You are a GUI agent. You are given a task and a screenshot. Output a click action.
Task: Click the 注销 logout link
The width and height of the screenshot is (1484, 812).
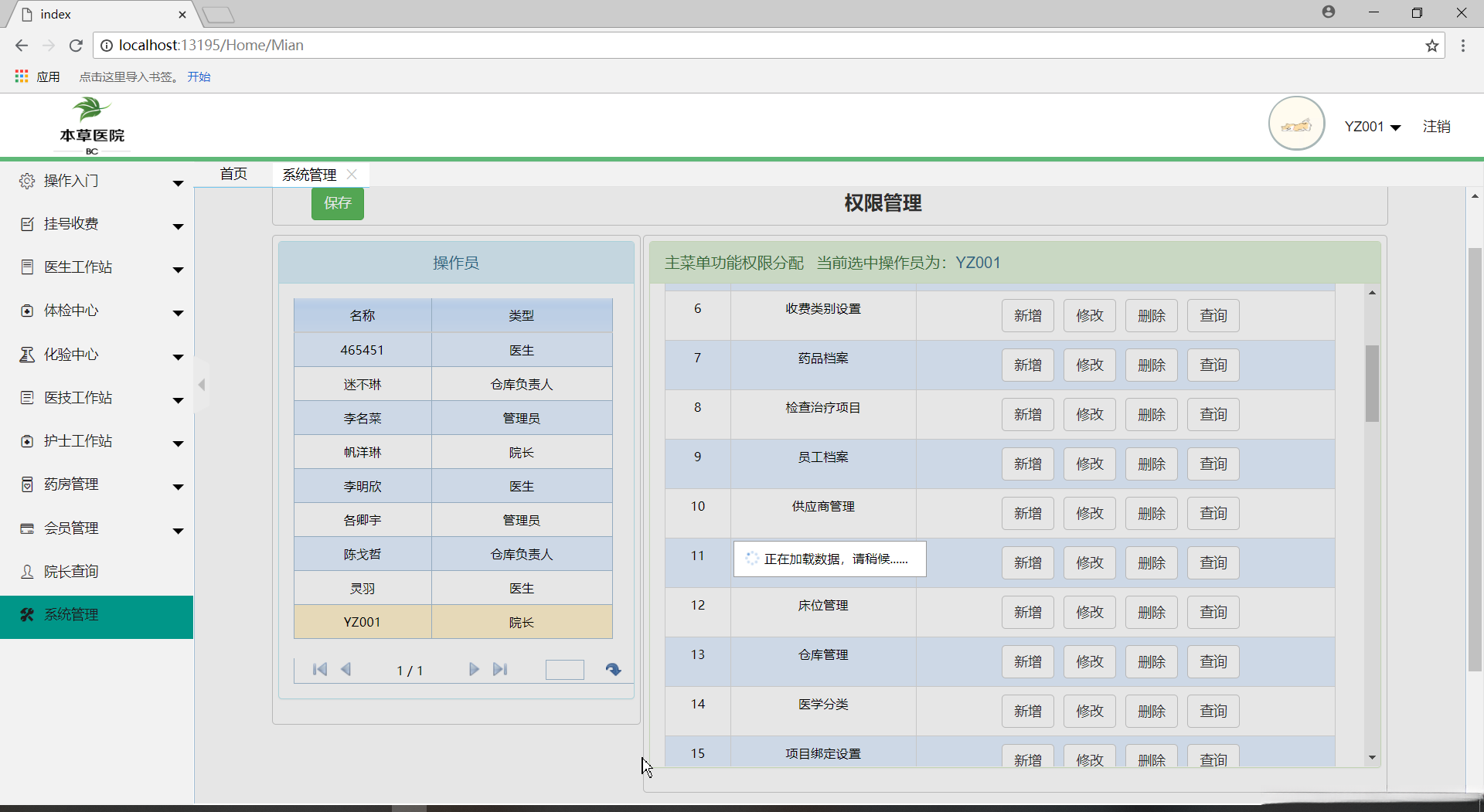(1437, 127)
